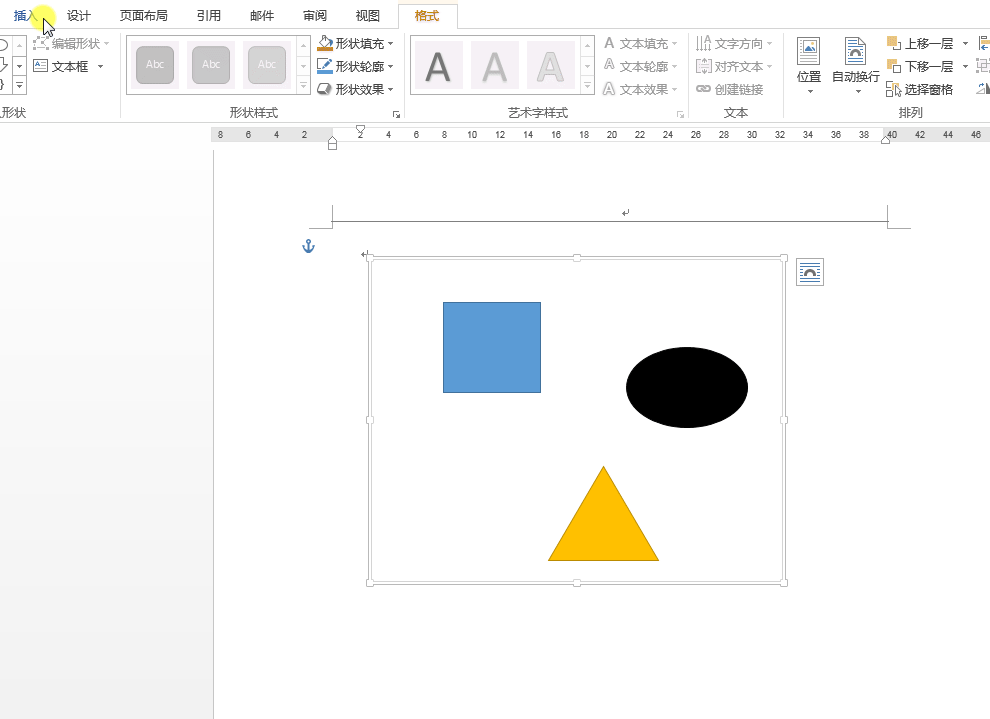Apply the first WordArt A style
Image resolution: width=990 pixels, height=719 pixels.
pos(438,66)
